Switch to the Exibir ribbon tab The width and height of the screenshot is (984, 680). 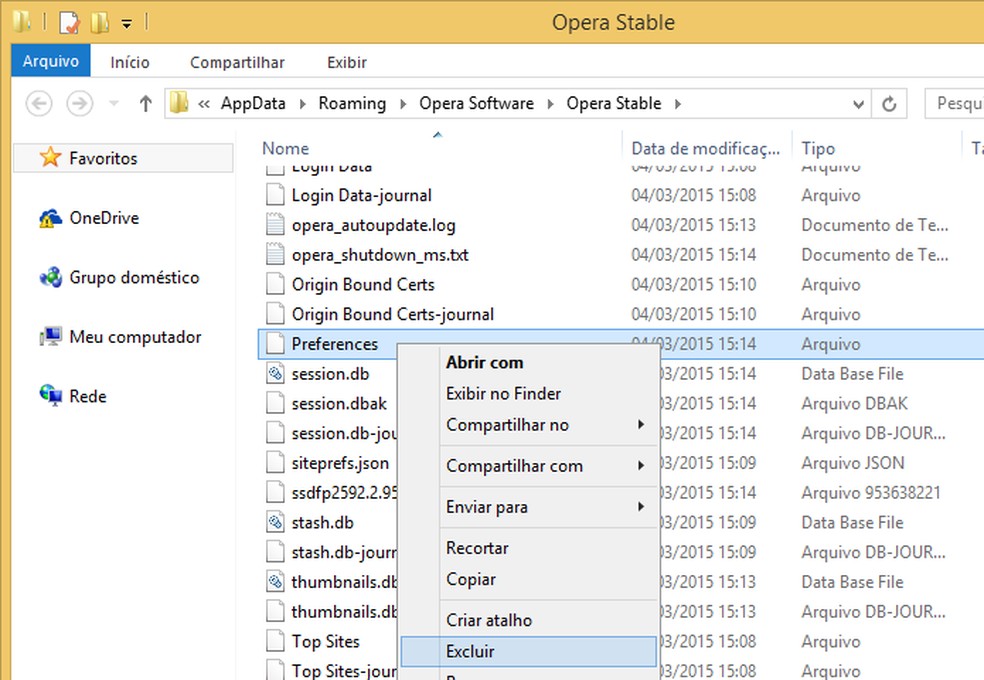[346, 62]
